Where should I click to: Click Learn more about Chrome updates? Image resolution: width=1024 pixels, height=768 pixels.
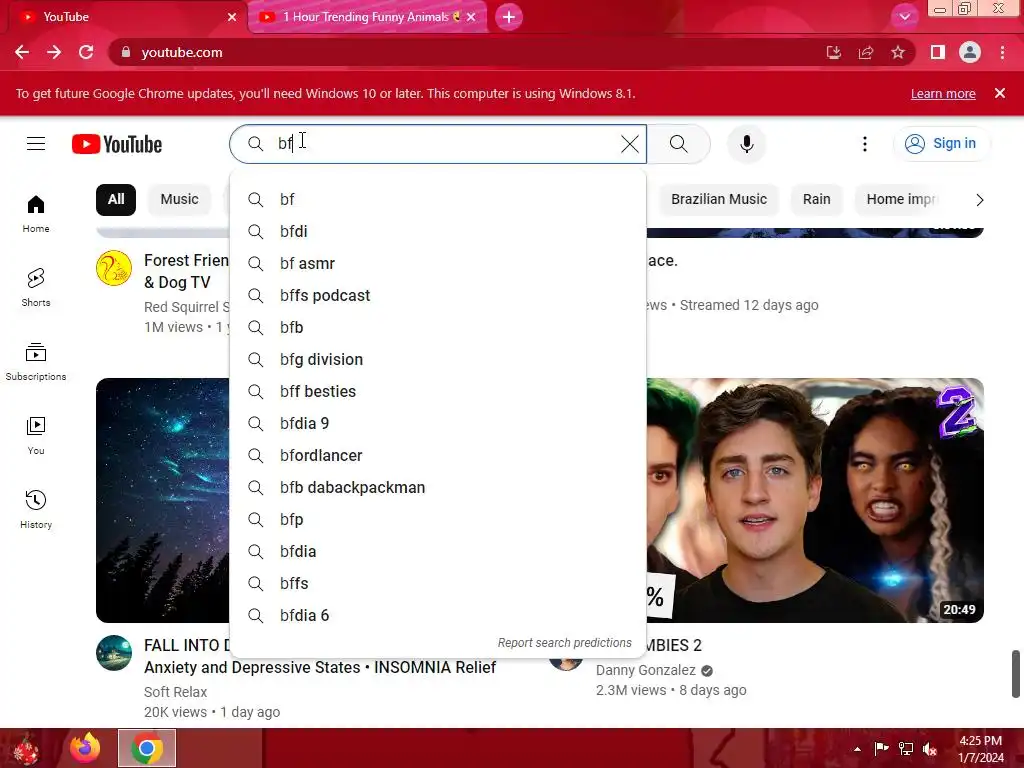coord(943,93)
